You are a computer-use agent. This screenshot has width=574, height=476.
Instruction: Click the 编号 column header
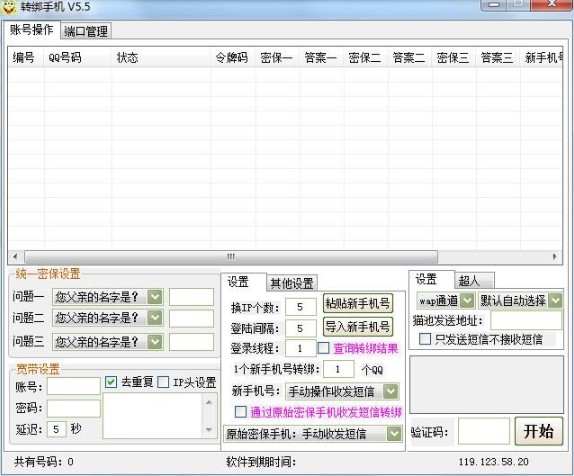click(26, 57)
